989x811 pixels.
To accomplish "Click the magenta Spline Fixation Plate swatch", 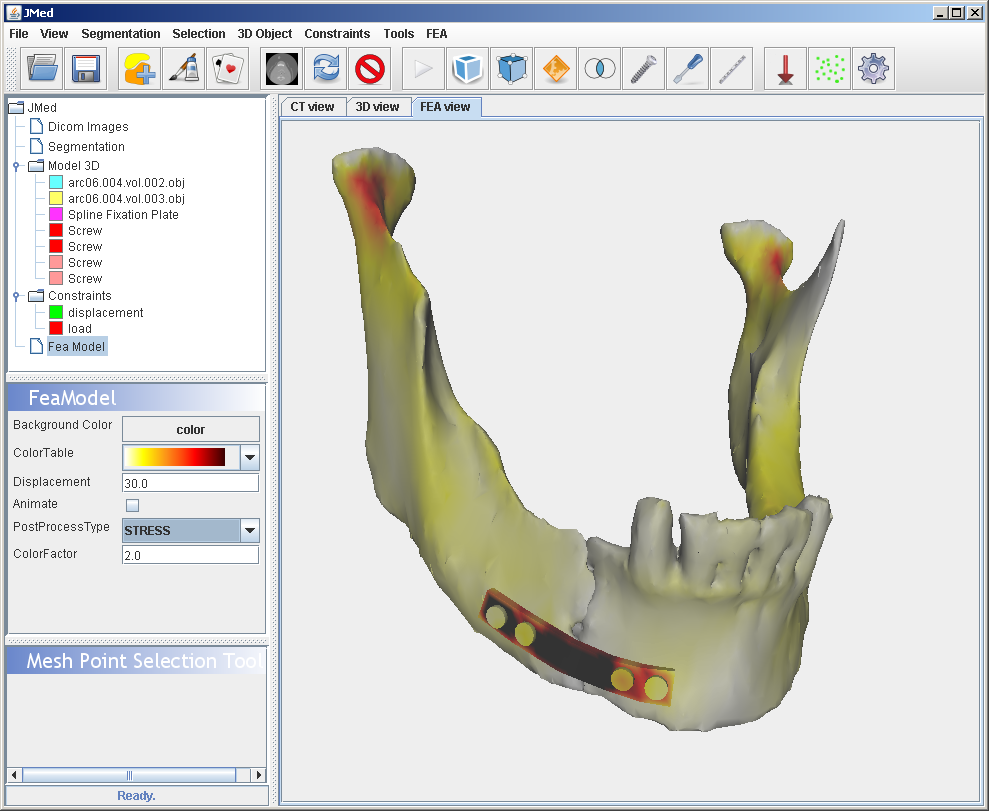I will click(x=56, y=215).
